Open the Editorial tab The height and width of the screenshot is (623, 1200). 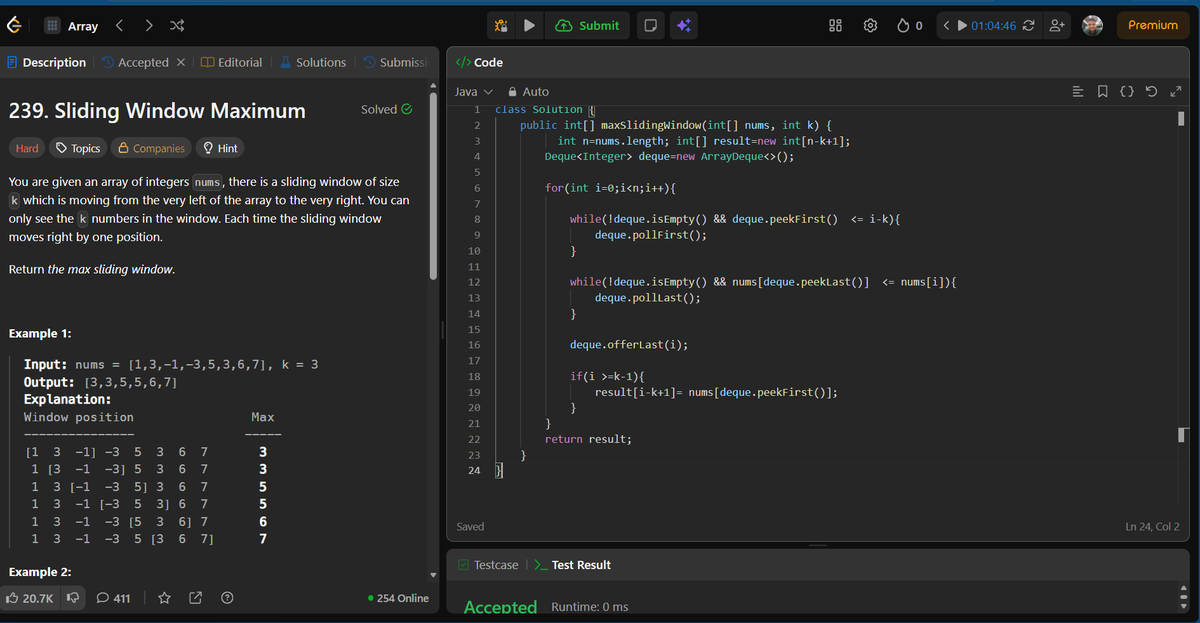coord(232,62)
